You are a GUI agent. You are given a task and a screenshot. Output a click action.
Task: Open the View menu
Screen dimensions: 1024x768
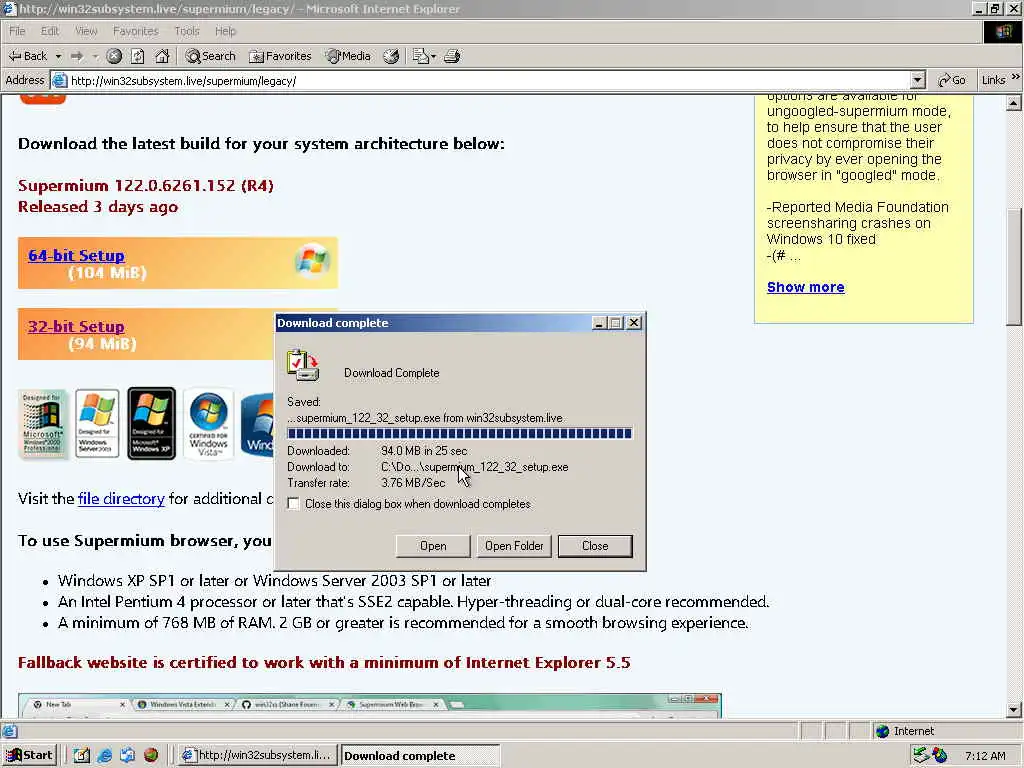tap(86, 31)
